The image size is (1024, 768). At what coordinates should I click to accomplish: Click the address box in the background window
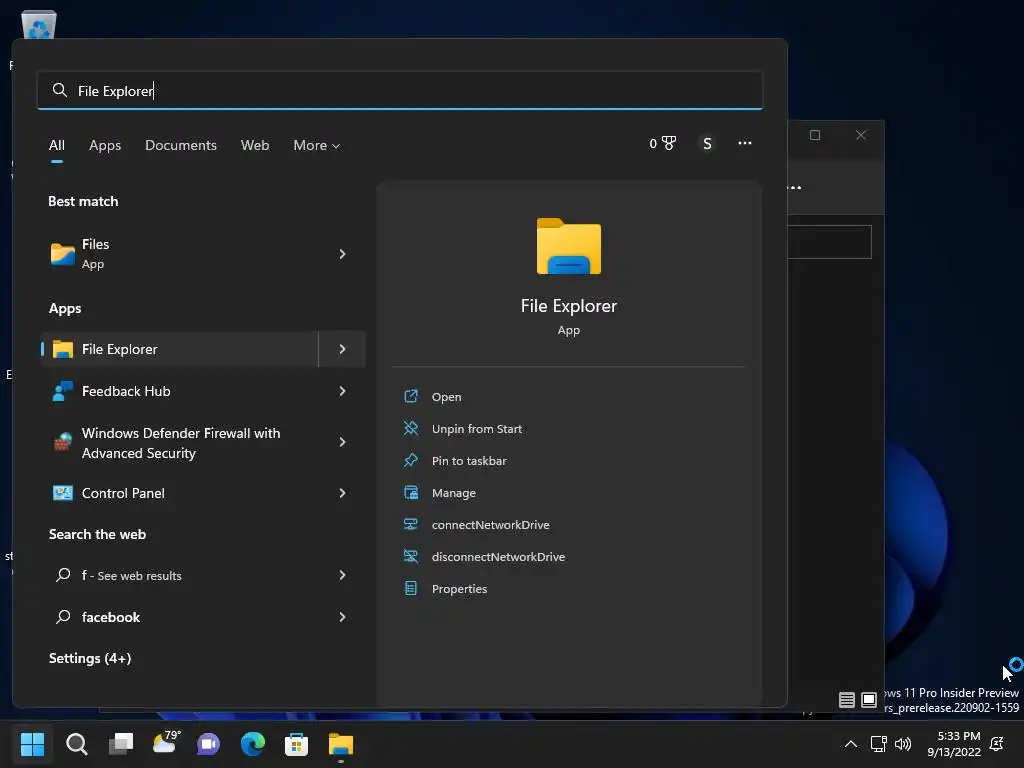point(829,242)
